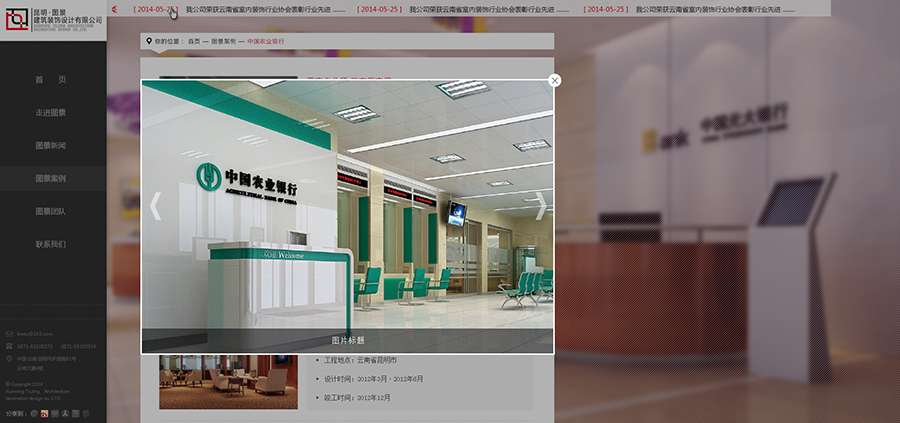Click 中国农业银行 breadcrumb link

[266, 41]
